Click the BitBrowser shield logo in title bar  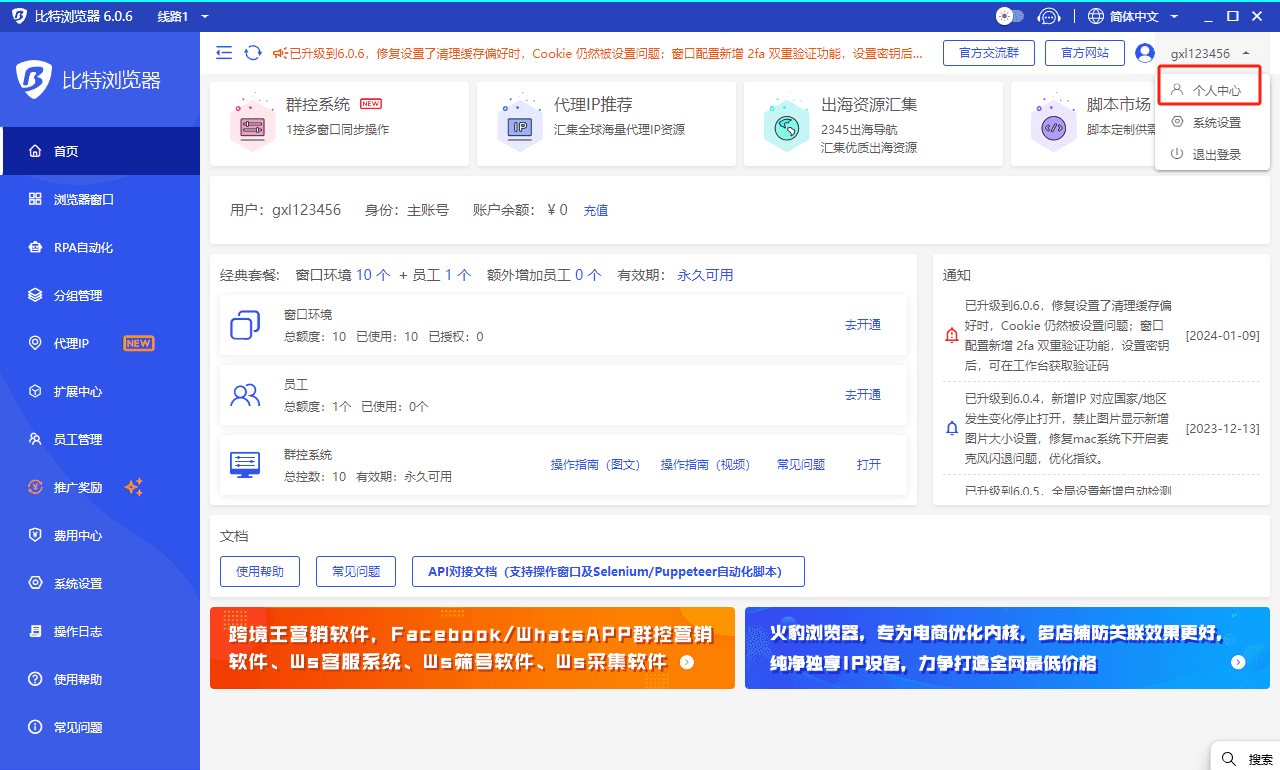coord(19,17)
